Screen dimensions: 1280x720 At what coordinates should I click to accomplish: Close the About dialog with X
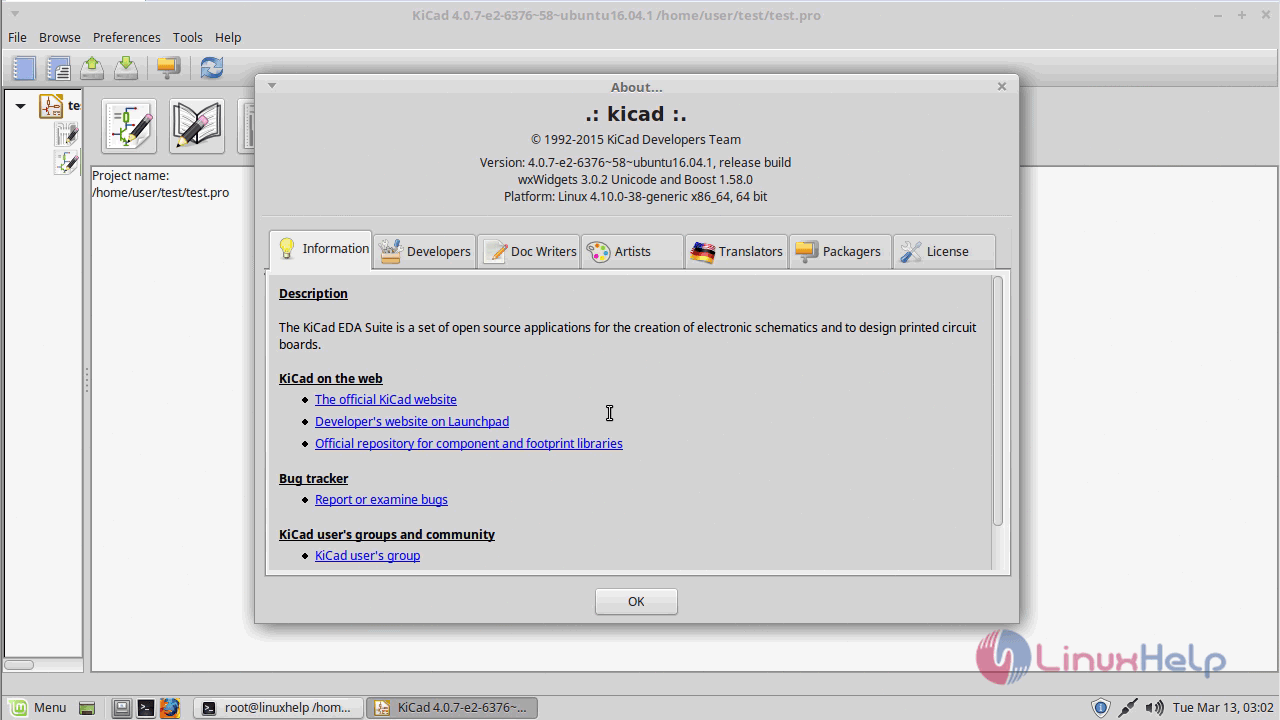pyautogui.click(x=1001, y=86)
